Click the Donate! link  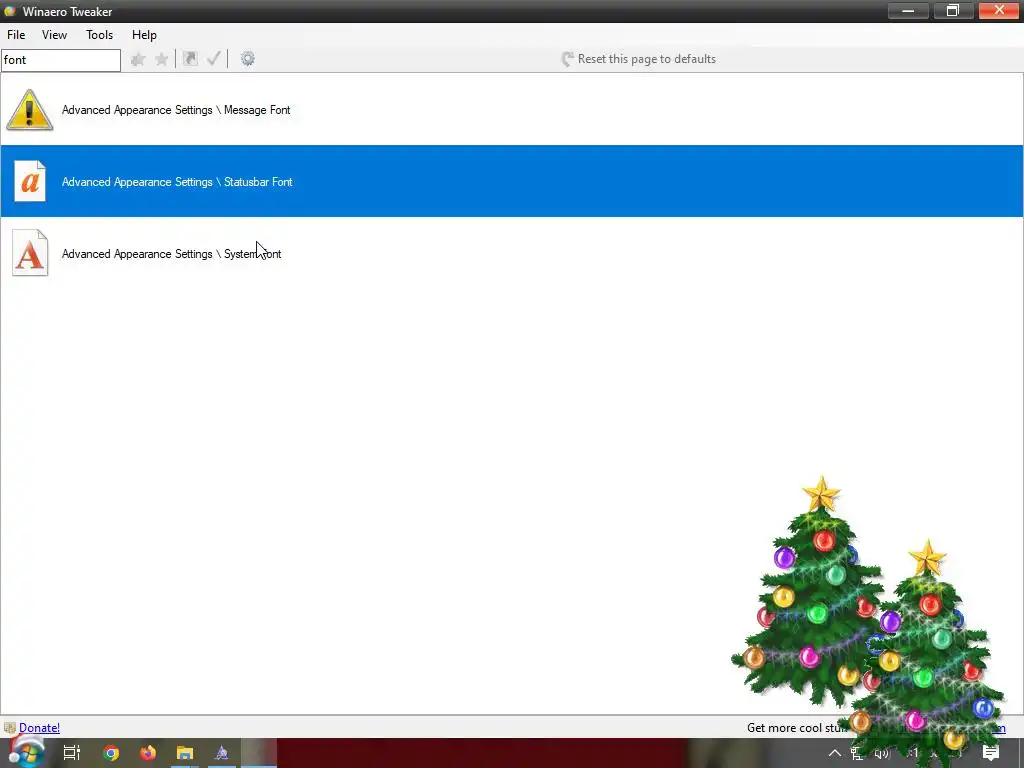click(39, 728)
